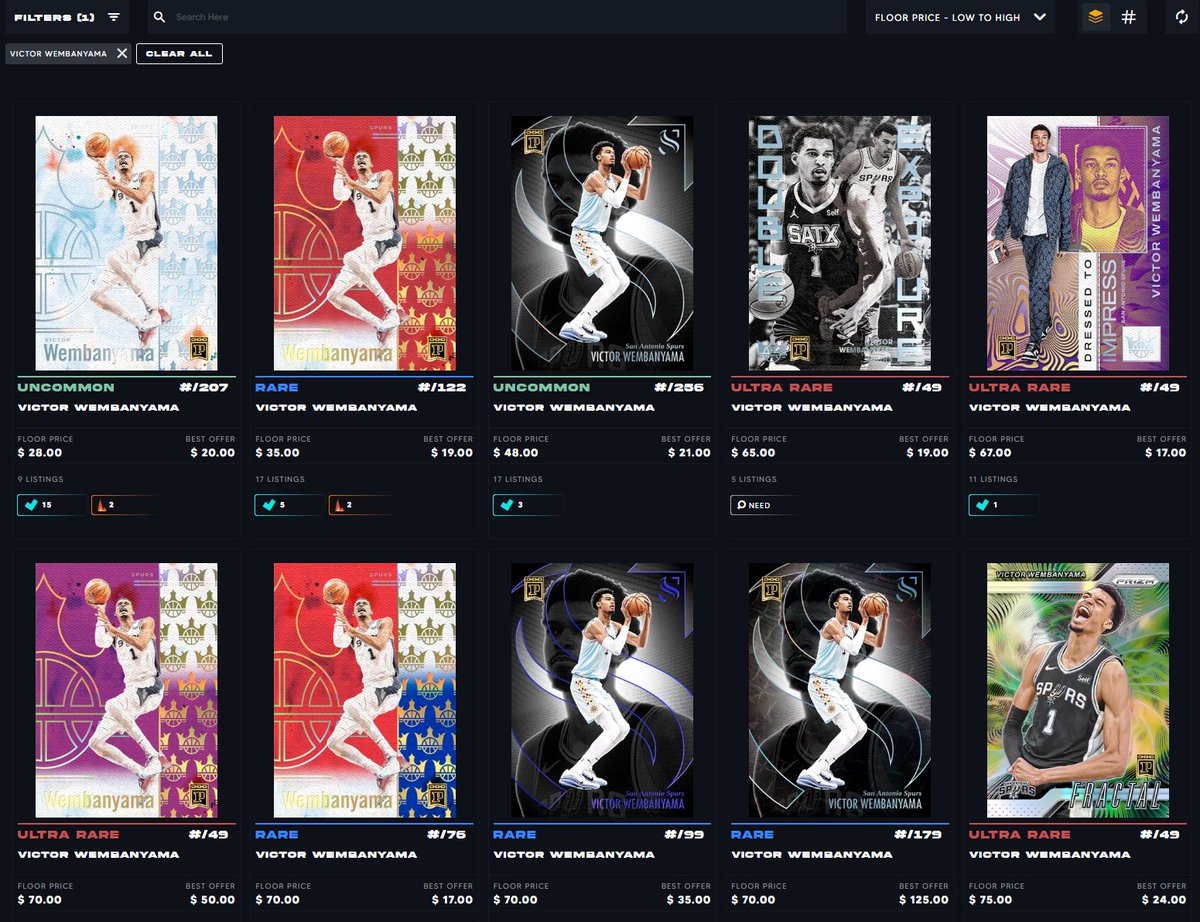Click the $ 67.00 floor price

tap(991, 452)
